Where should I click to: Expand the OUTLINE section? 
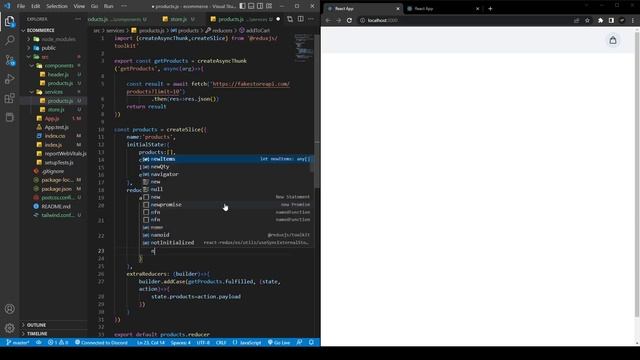coord(36,325)
